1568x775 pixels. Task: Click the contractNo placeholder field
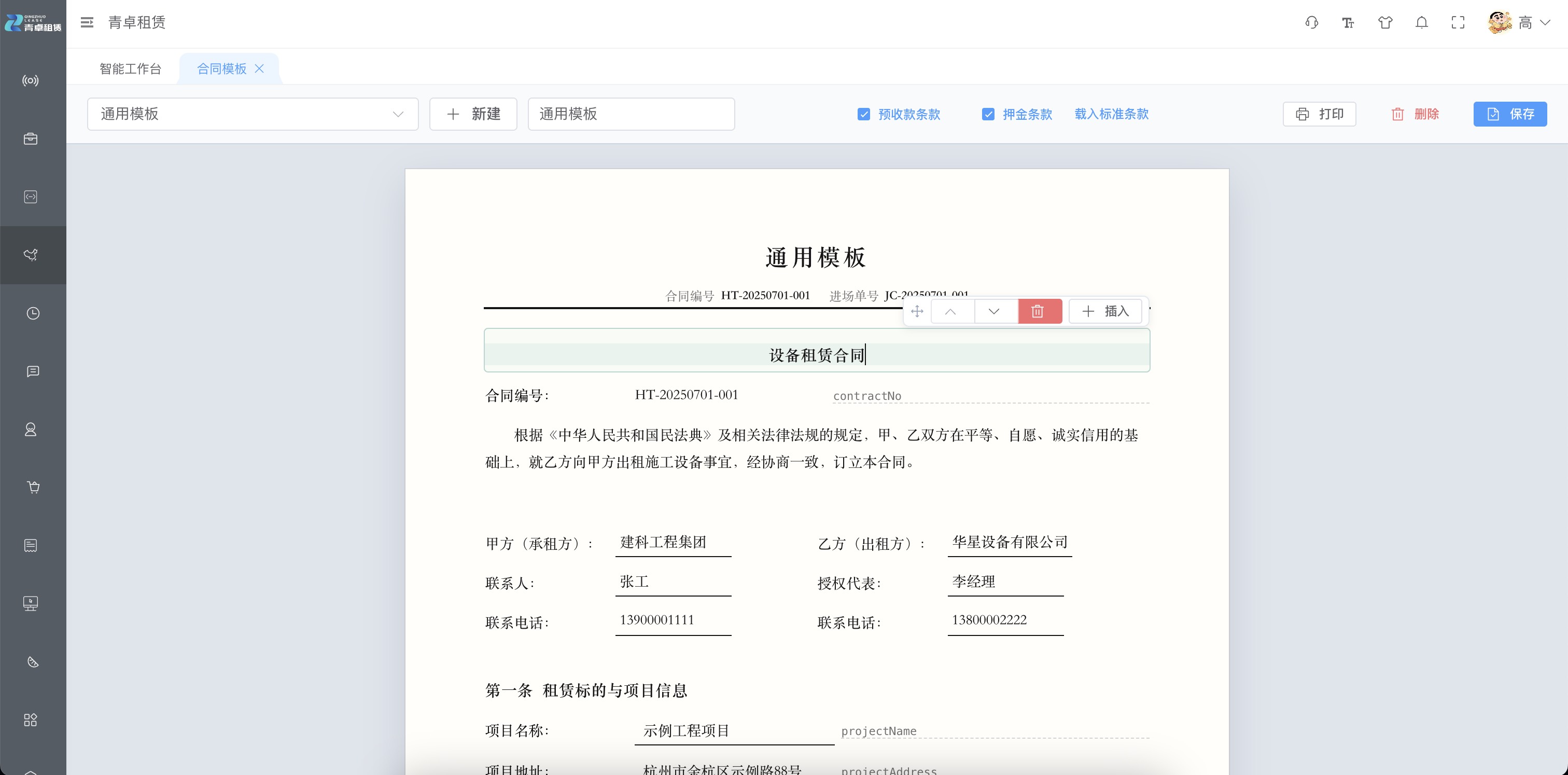click(x=990, y=396)
